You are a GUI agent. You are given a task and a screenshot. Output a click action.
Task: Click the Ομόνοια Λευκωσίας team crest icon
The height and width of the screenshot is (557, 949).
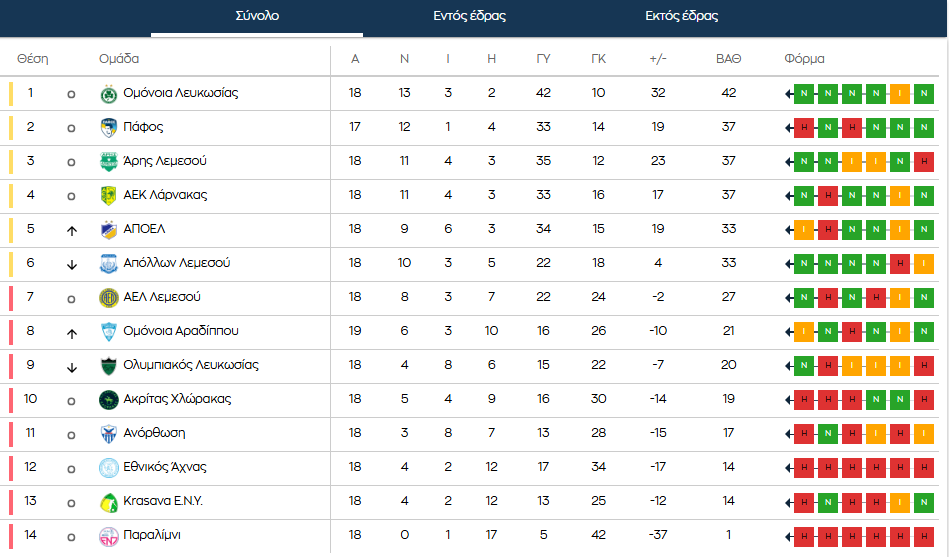coord(108,94)
